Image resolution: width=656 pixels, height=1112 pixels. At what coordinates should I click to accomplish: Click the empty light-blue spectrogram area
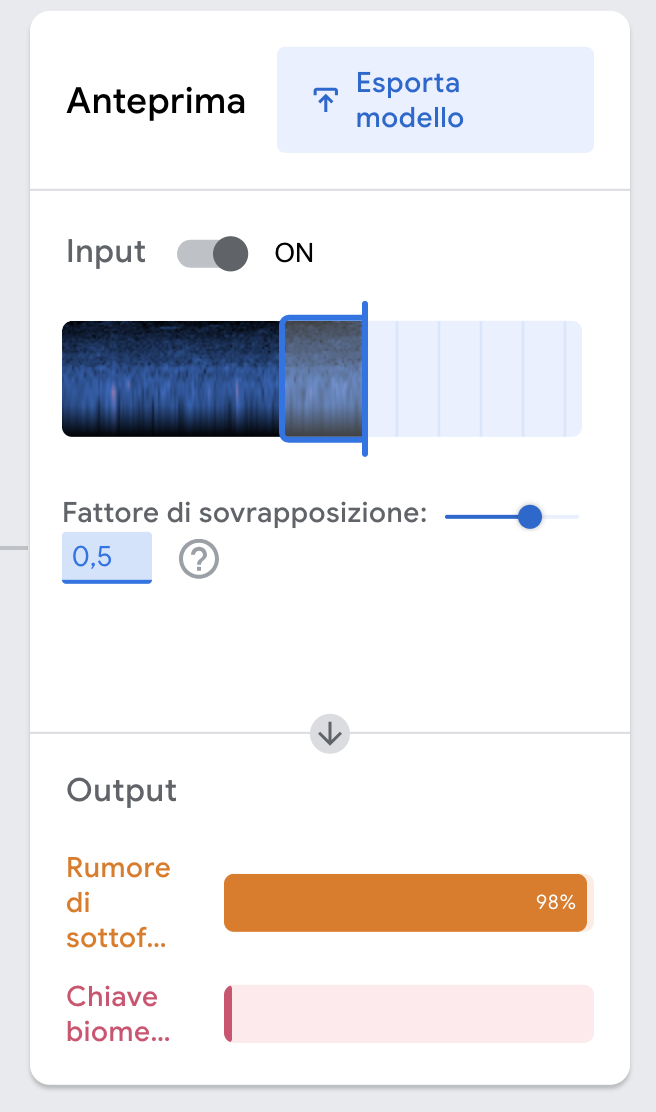click(x=475, y=379)
